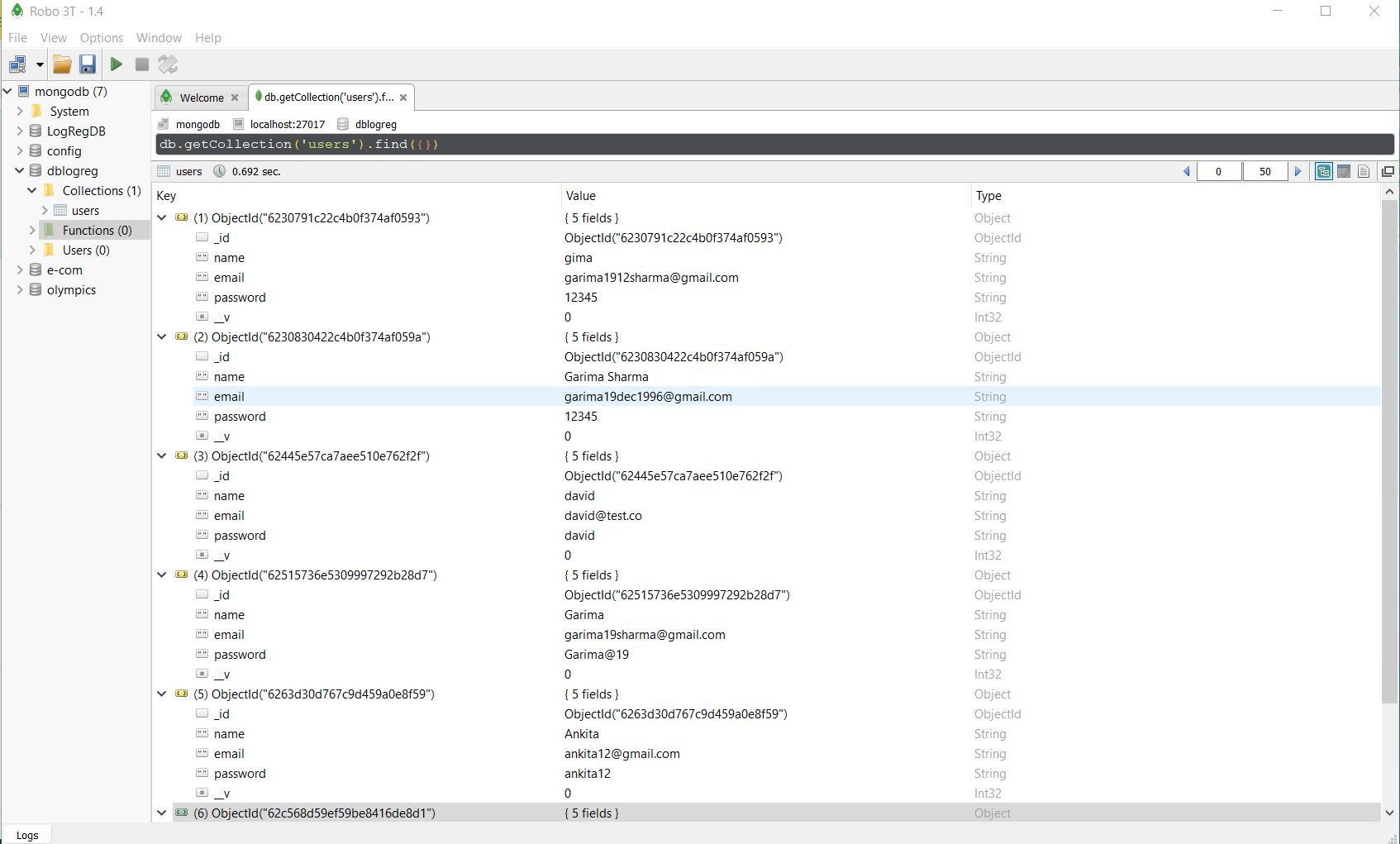This screenshot has width=1400, height=844.
Task: Click the mongodb connection icon in the breadcrumb
Action: coord(164,124)
